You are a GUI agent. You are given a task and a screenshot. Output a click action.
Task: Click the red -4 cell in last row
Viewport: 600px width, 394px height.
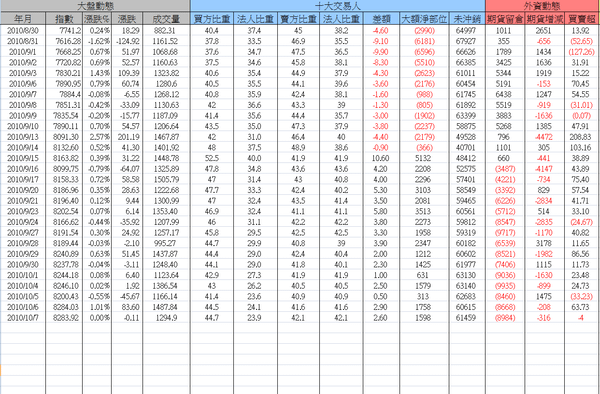click(580, 317)
